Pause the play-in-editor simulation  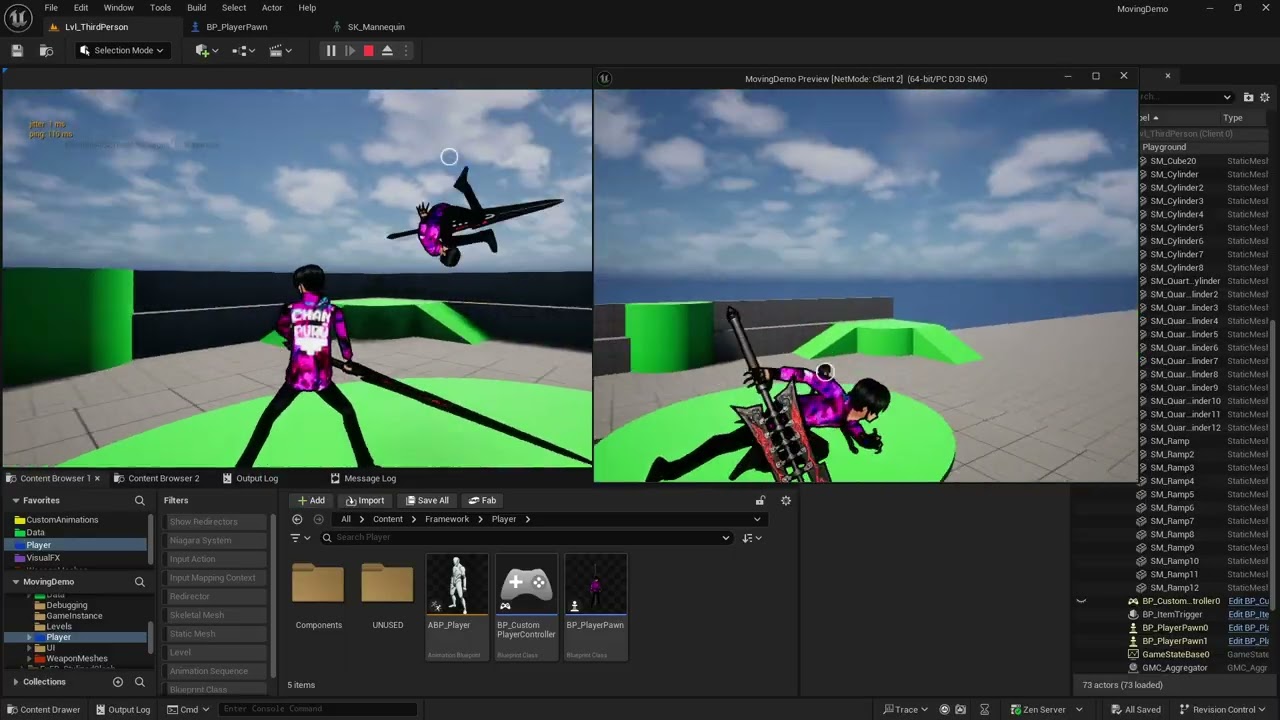(330, 50)
